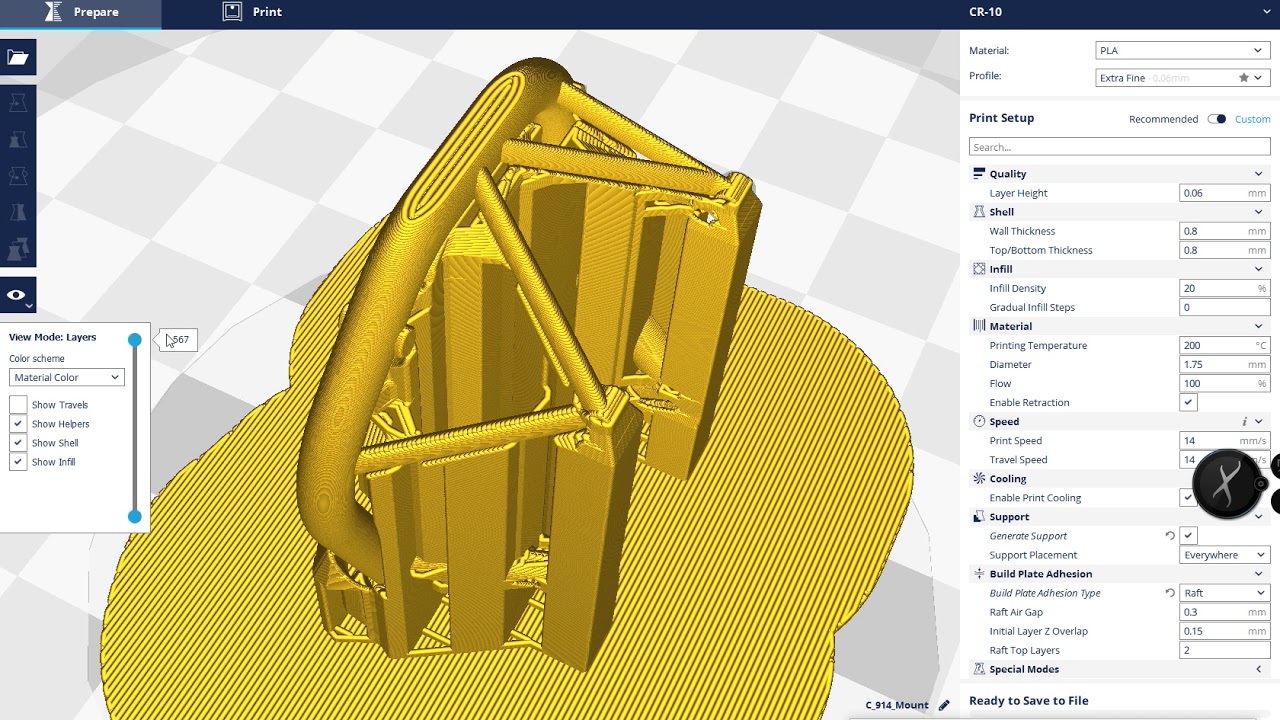Reset the Build Plate Adhesion Type setting
This screenshot has height=720, width=1280.
1170,593
